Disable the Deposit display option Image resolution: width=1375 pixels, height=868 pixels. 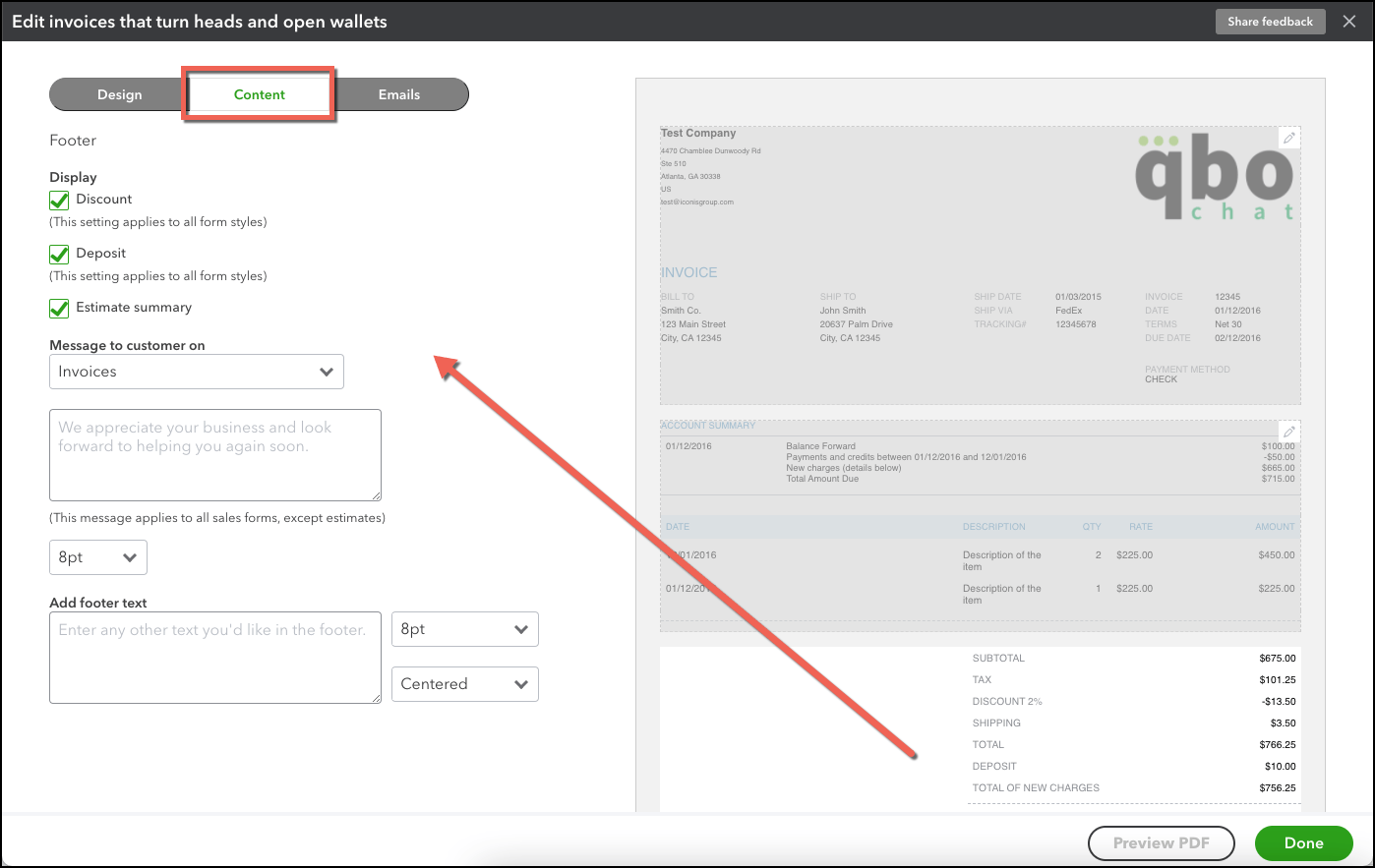59,253
